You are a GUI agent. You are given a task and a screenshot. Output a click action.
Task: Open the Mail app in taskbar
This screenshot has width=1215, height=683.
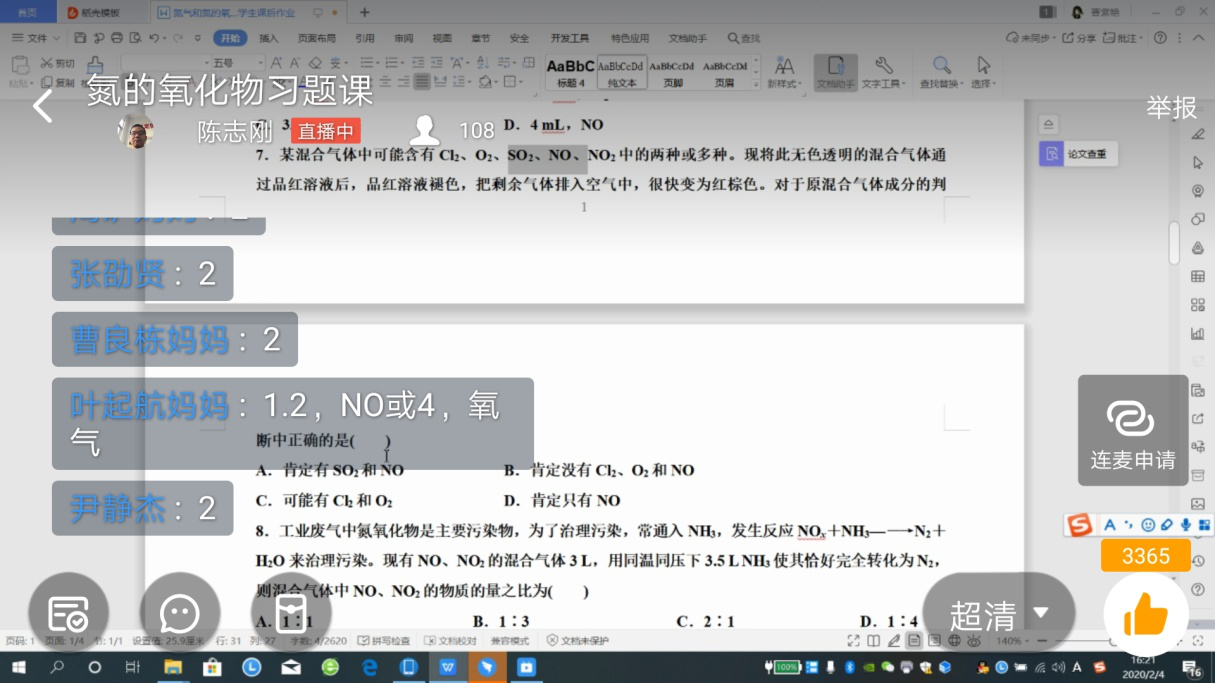[291, 667]
